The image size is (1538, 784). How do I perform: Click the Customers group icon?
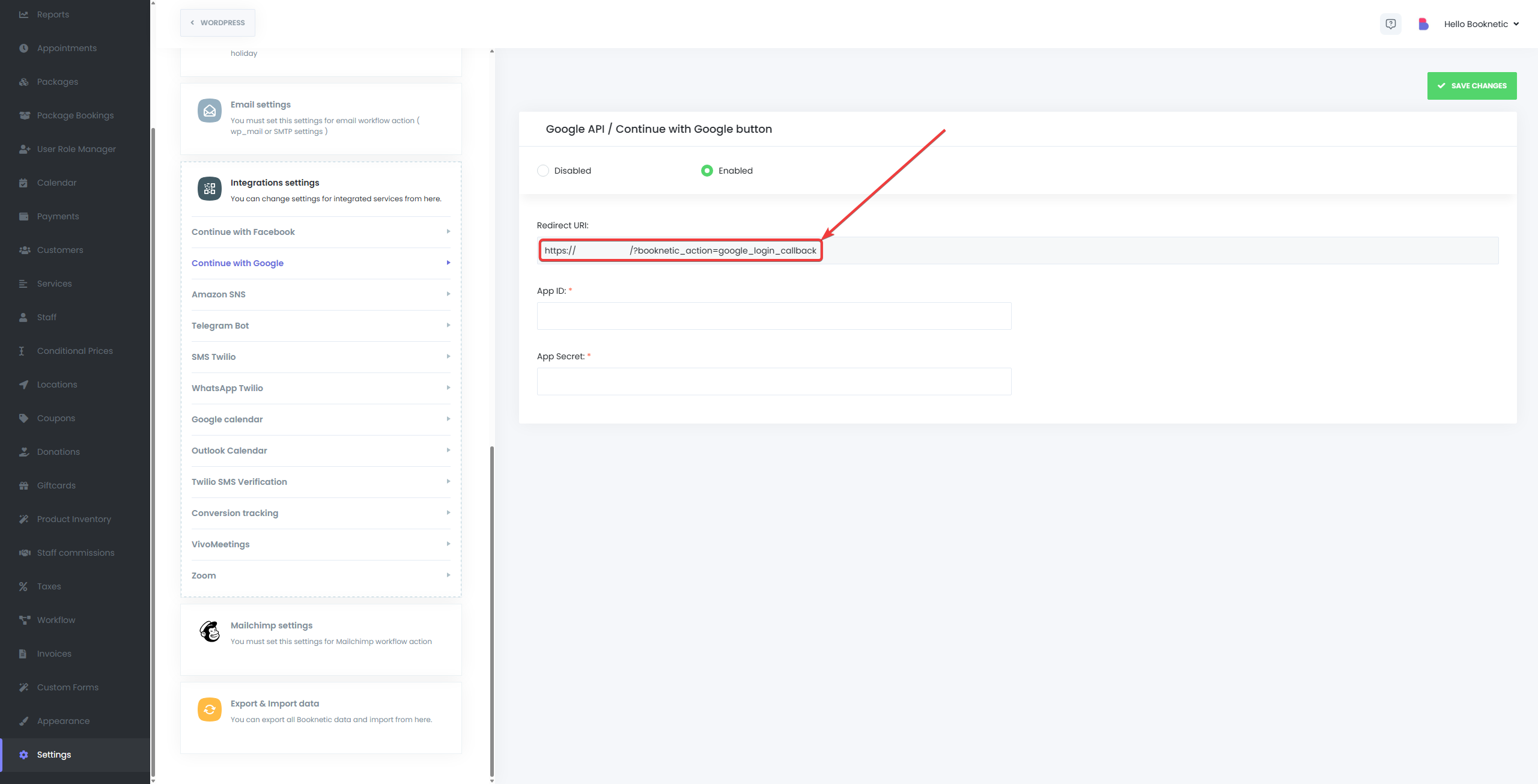pyautogui.click(x=24, y=250)
